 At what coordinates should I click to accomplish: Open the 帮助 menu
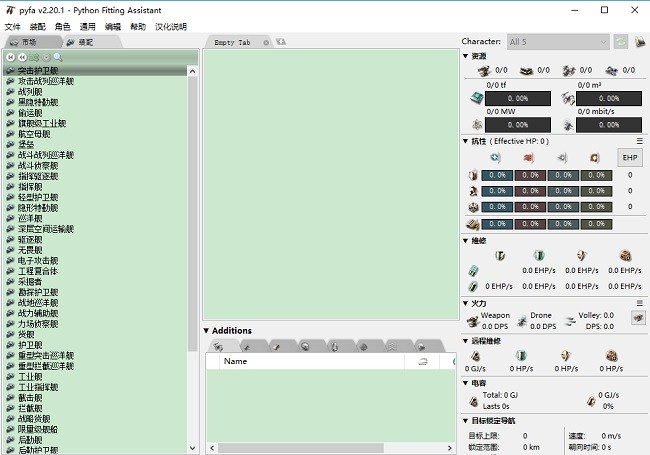tap(138, 27)
